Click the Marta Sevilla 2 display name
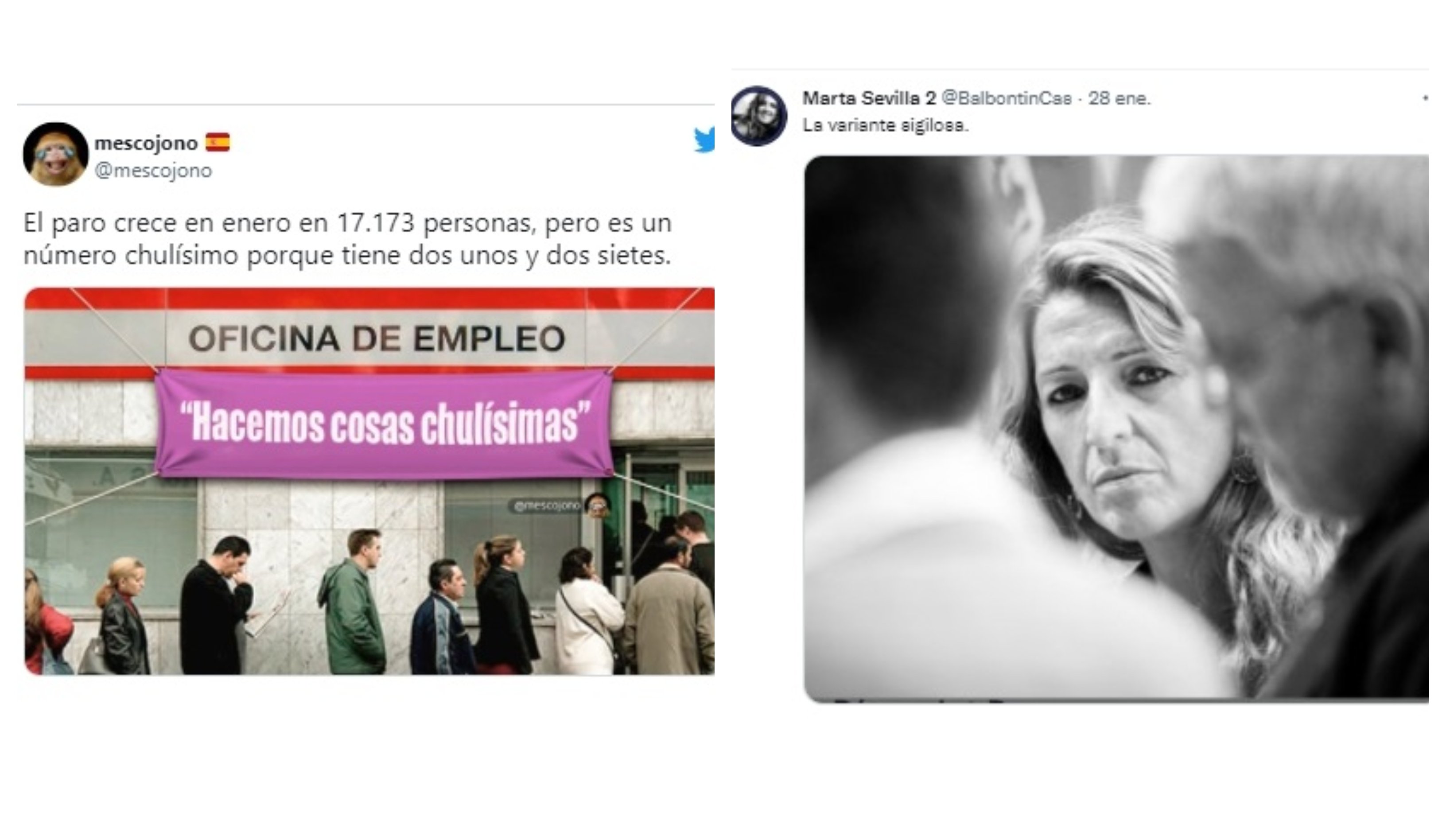Image resolution: width=1446 pixels, height=840 pixels. point(869,99)
